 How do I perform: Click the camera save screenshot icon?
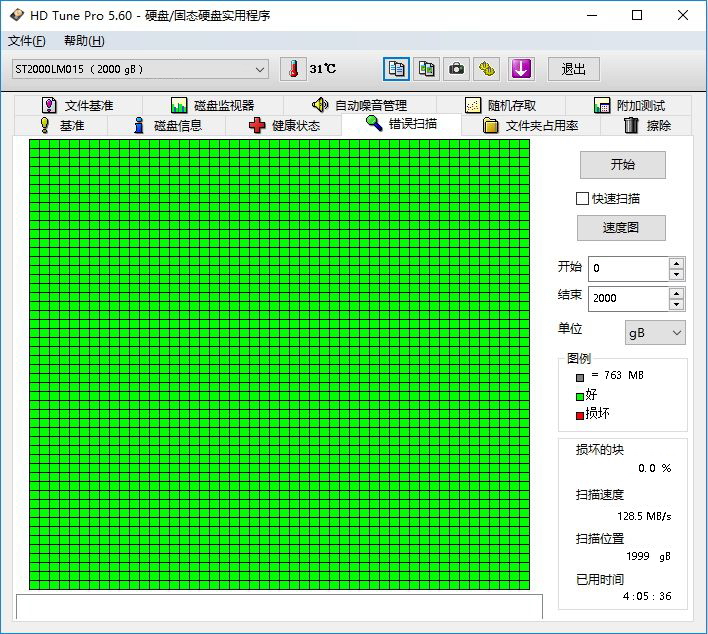(457, 69)
